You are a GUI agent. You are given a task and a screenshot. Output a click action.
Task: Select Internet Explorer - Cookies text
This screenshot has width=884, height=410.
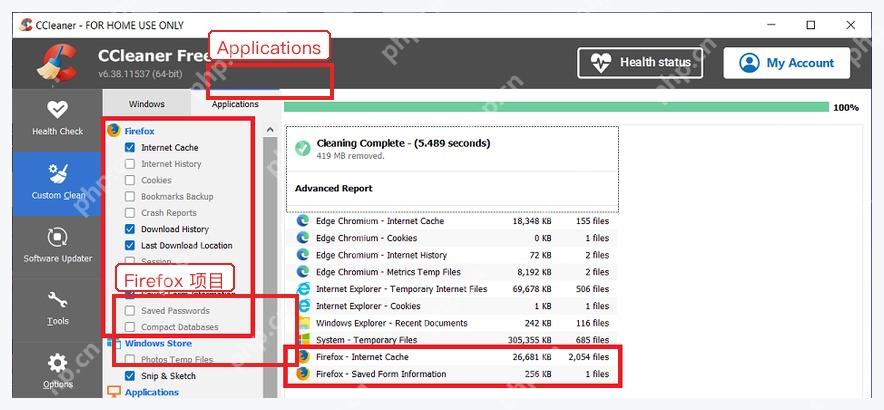pos(368,306)
